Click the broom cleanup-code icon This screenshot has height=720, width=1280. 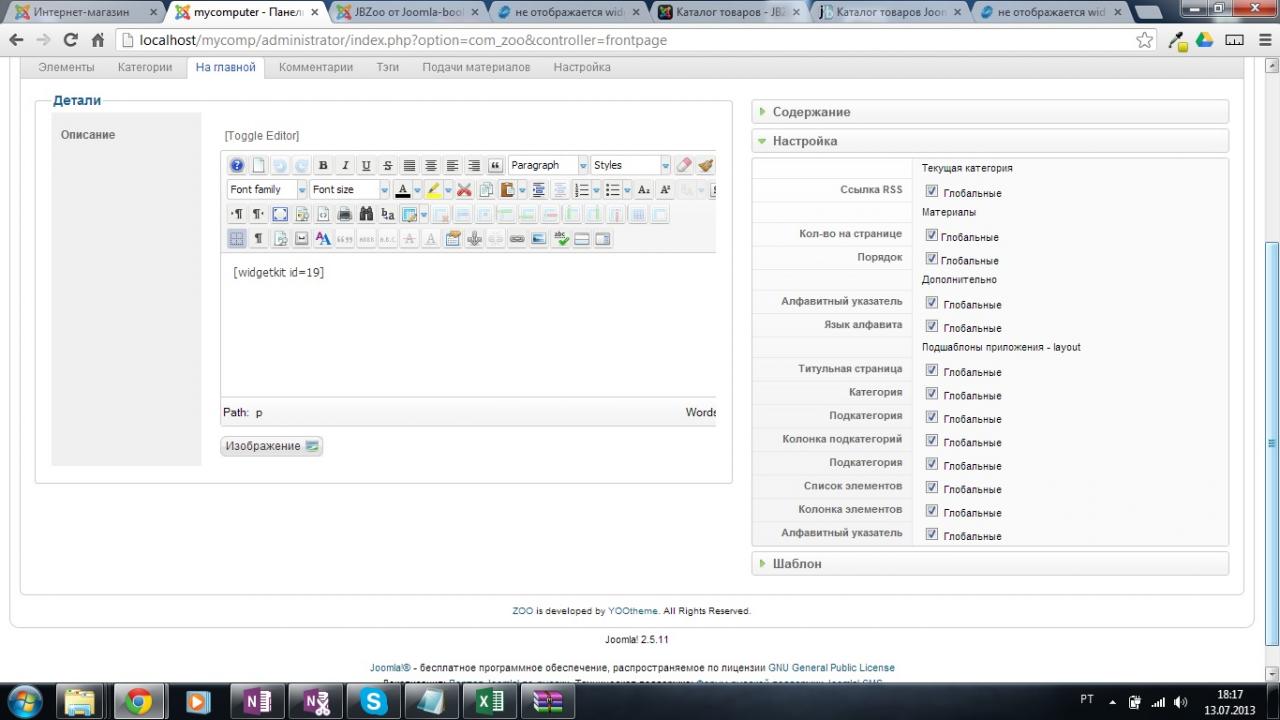tap(706, 166)
